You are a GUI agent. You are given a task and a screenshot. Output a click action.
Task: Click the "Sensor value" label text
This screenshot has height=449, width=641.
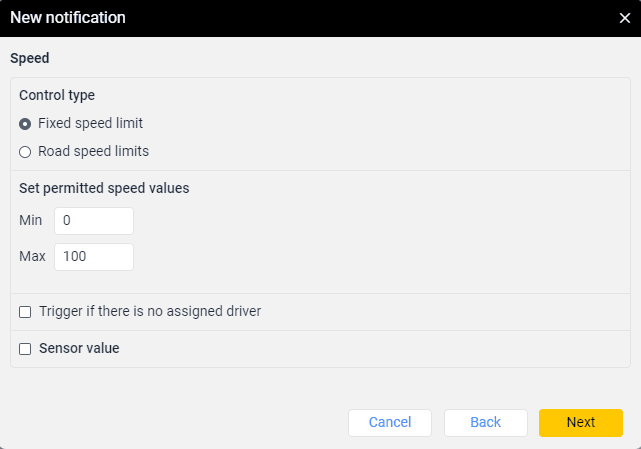tap(79, 349)
